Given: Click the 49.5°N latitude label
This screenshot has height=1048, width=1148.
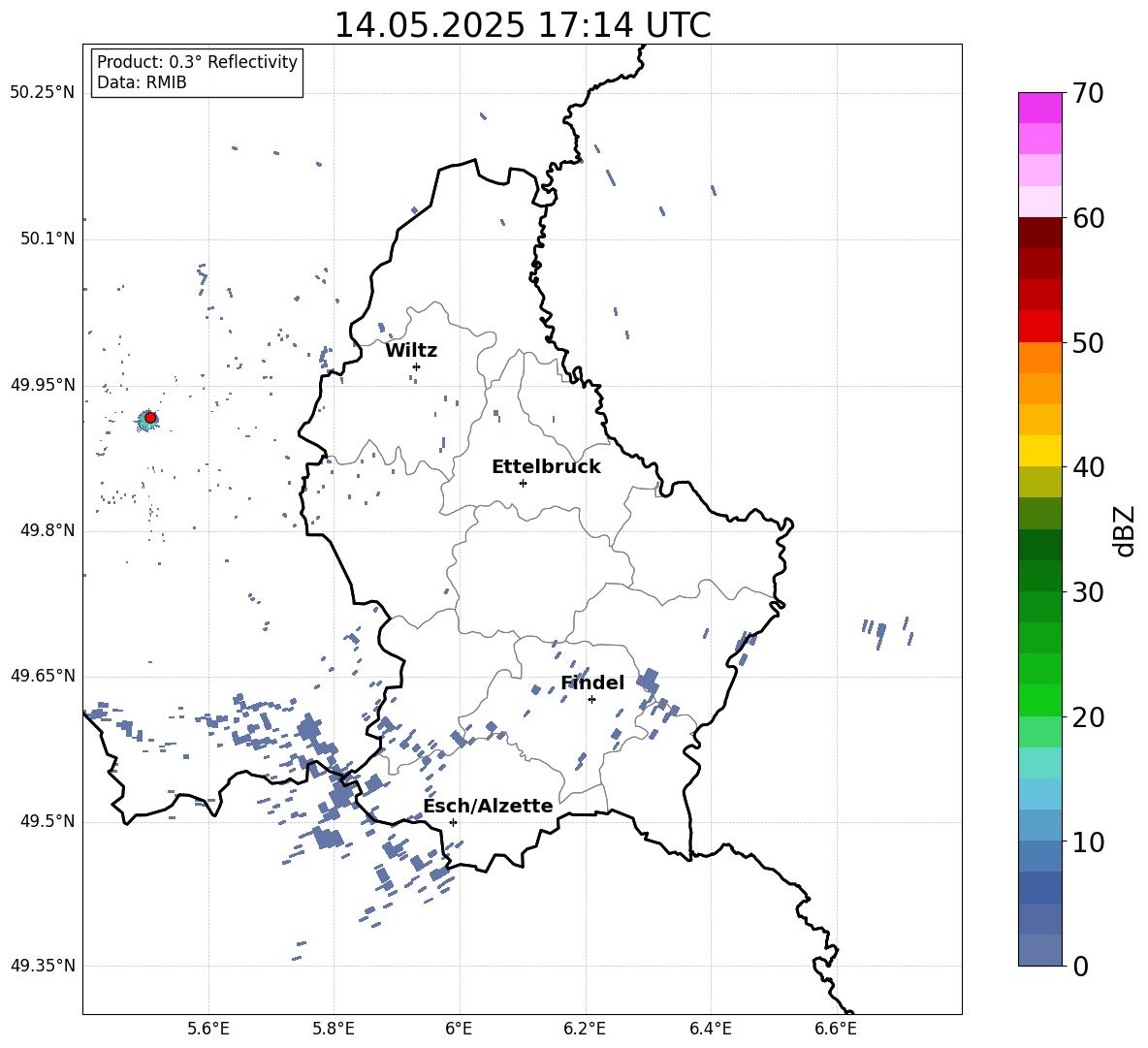Looking at the screenshot, I should (x=48, y=821).
